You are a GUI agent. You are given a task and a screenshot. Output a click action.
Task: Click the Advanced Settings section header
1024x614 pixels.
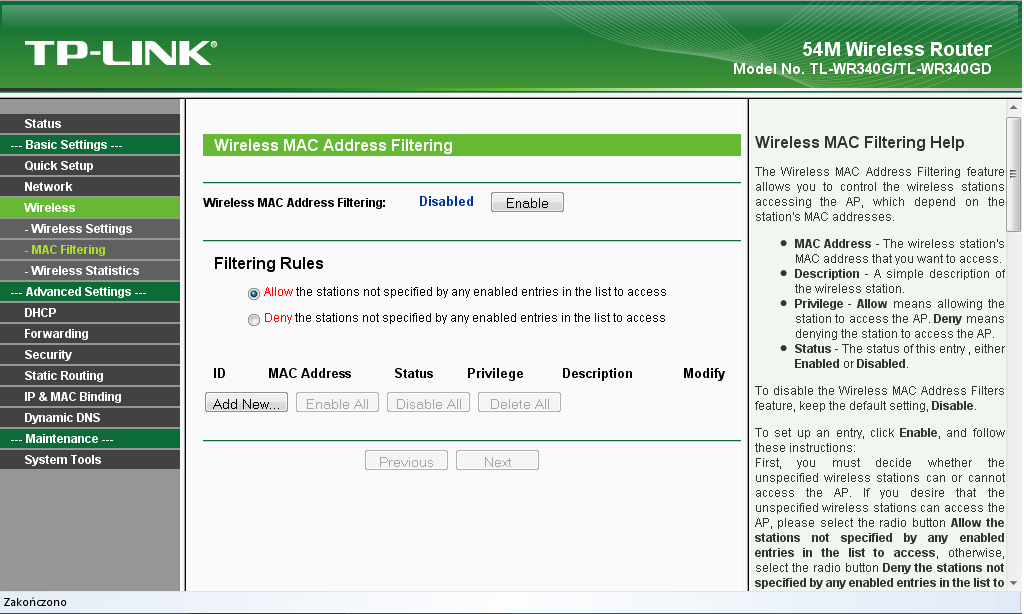[x=90, y=291]
